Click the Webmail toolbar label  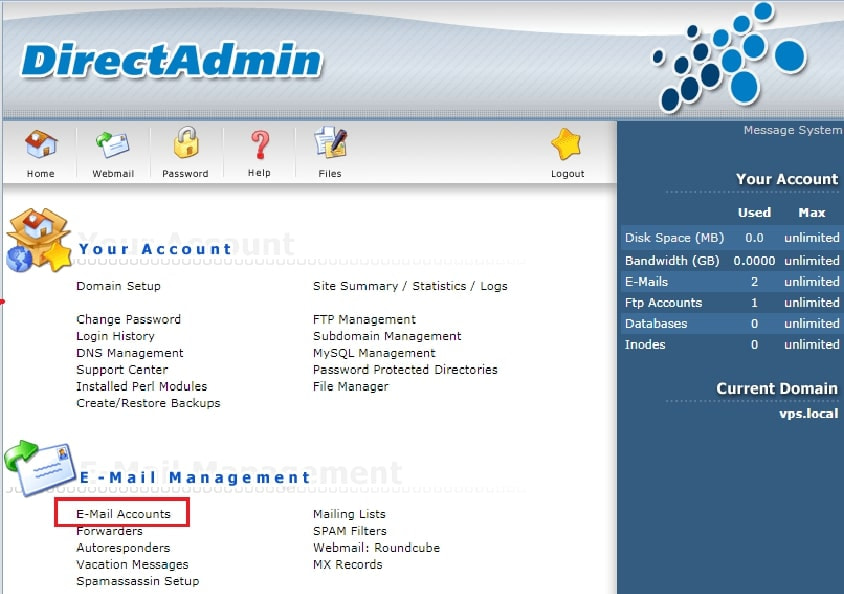(113, 174)
